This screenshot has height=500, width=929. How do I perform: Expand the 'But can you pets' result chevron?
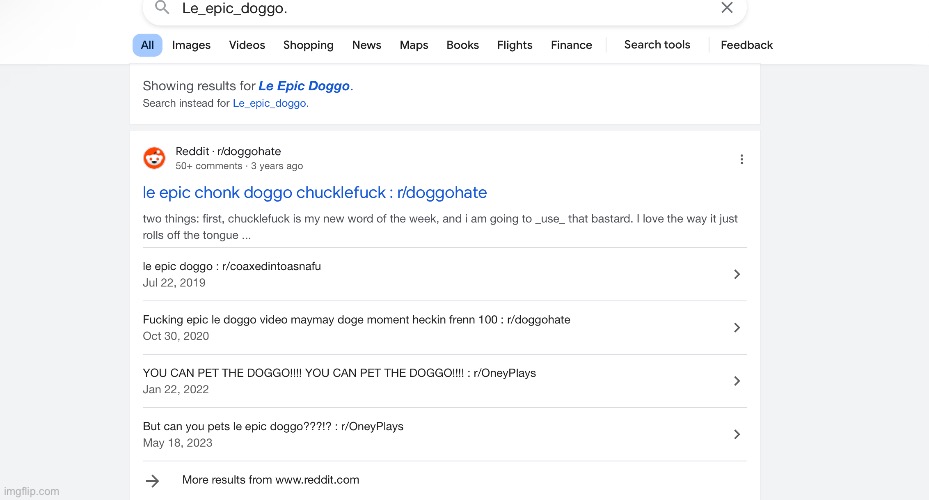point(737,434)
